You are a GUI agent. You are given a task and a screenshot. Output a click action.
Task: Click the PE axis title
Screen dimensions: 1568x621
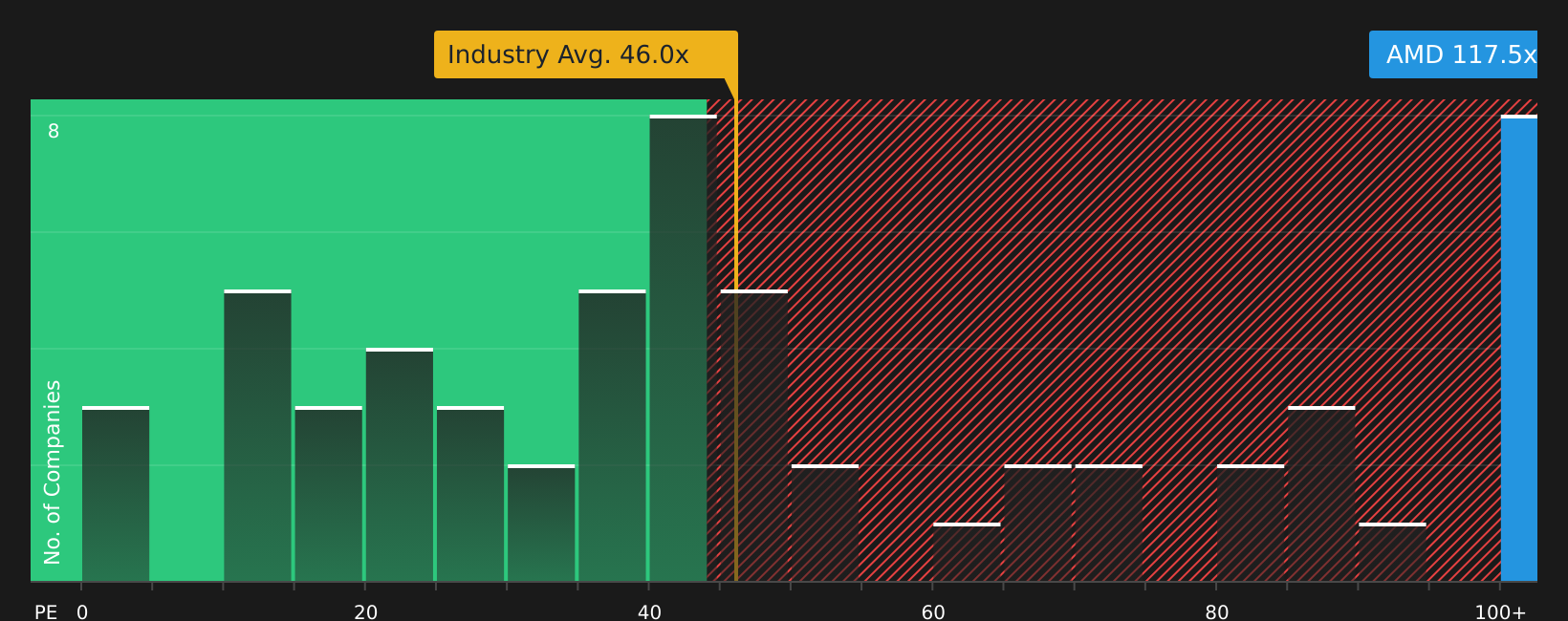pyautogui.click(x=46, y=612)
